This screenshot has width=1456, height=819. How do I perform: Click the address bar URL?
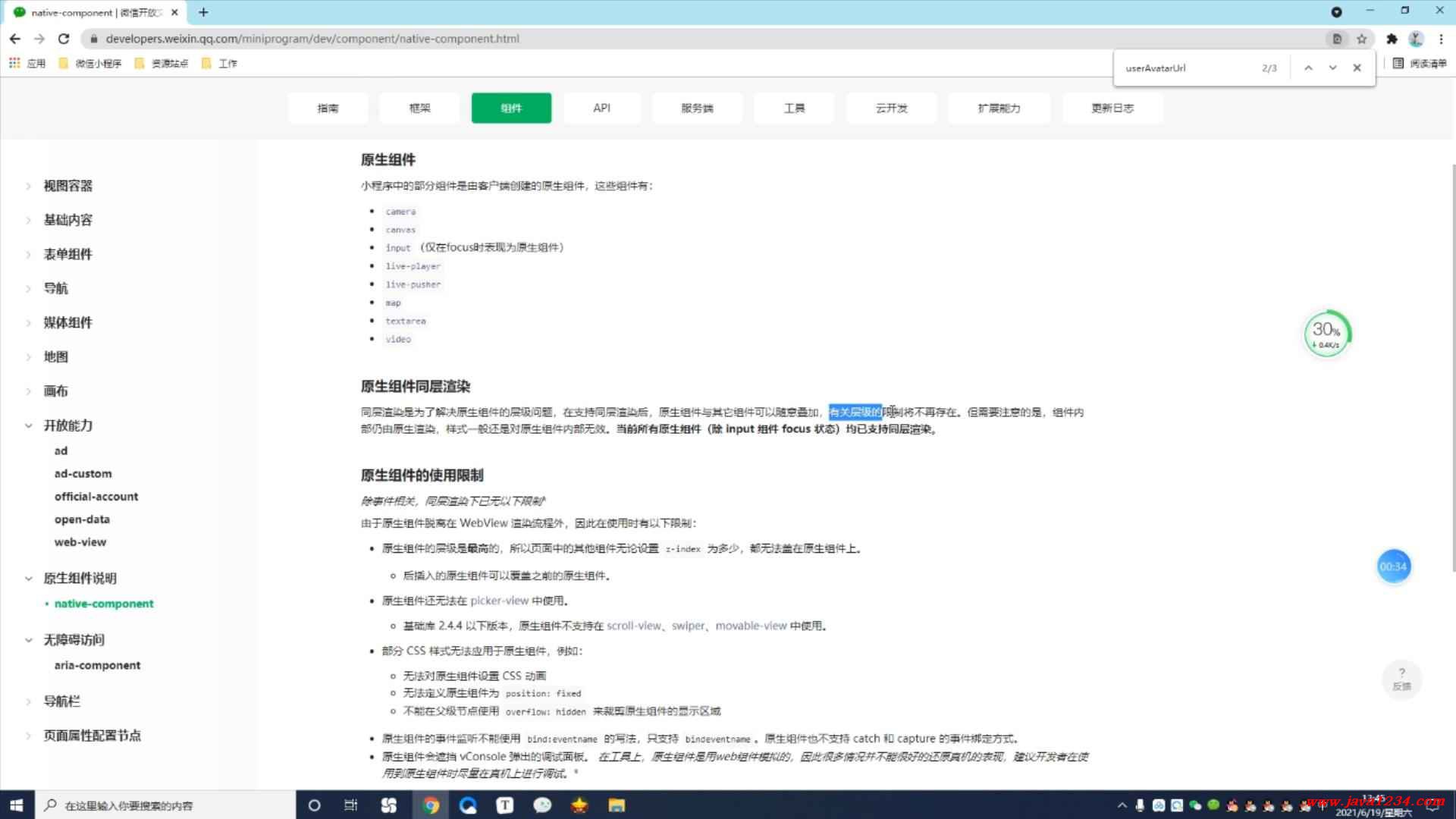click(x=312, y=39)
